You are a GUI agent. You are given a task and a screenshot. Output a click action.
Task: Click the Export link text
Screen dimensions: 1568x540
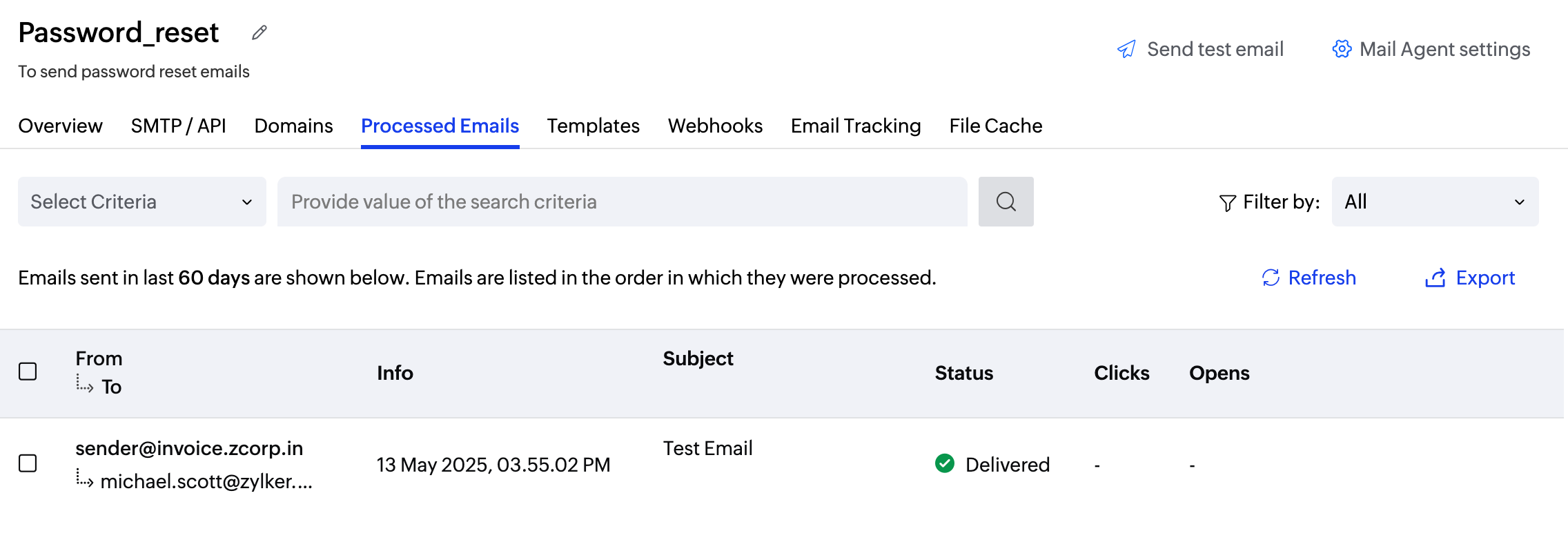1485,278
